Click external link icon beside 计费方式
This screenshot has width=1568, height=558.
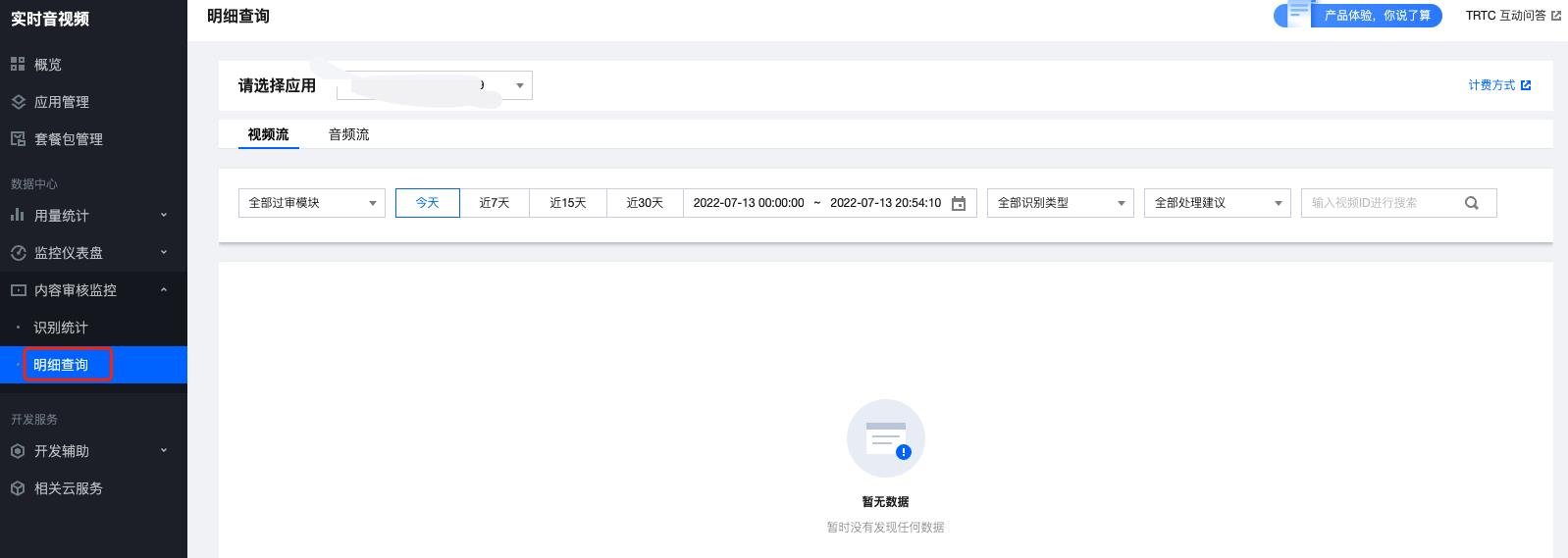pyautogui.click(x=1526, y=85)
